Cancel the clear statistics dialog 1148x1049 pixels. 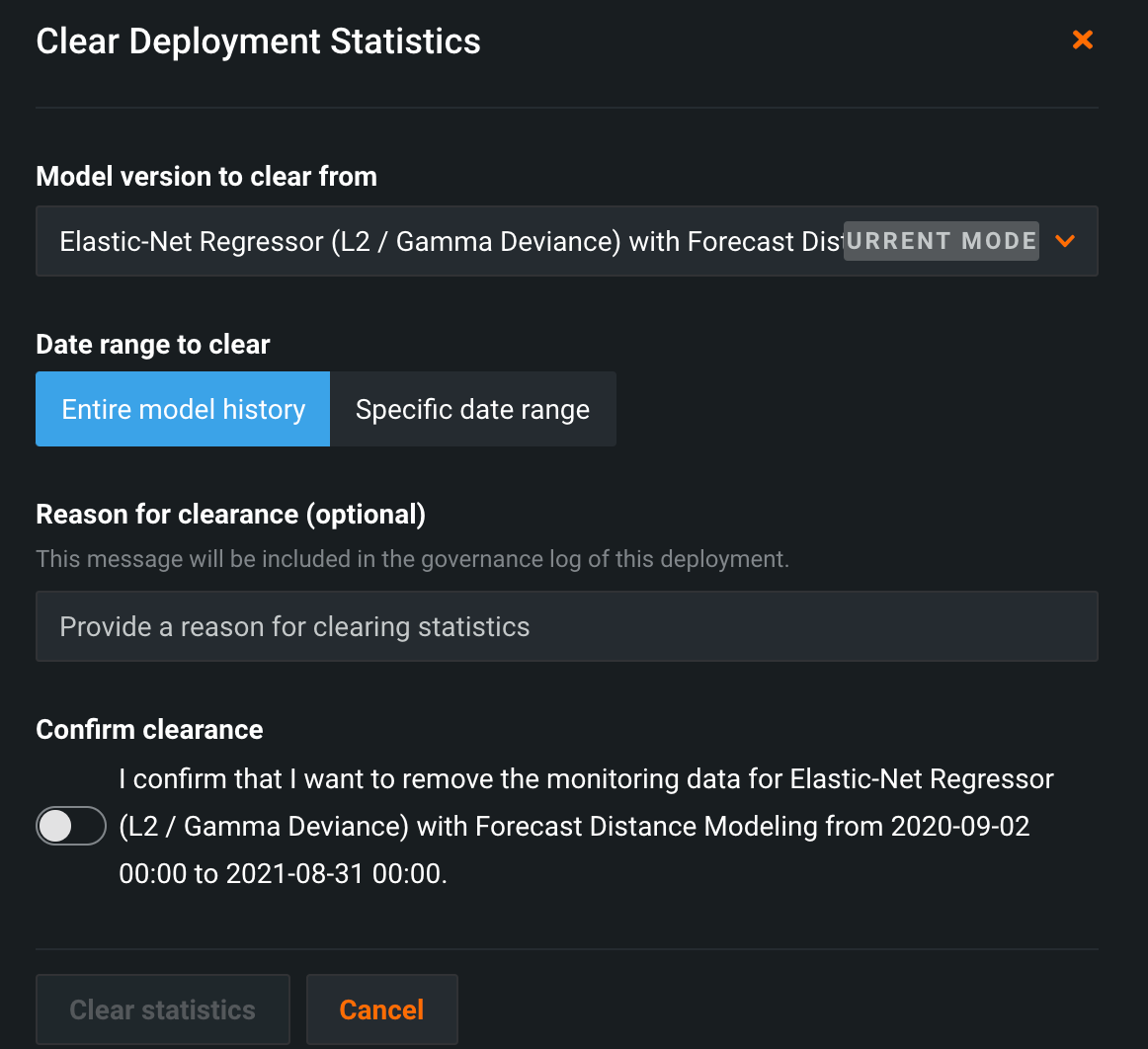(381, 1009)
